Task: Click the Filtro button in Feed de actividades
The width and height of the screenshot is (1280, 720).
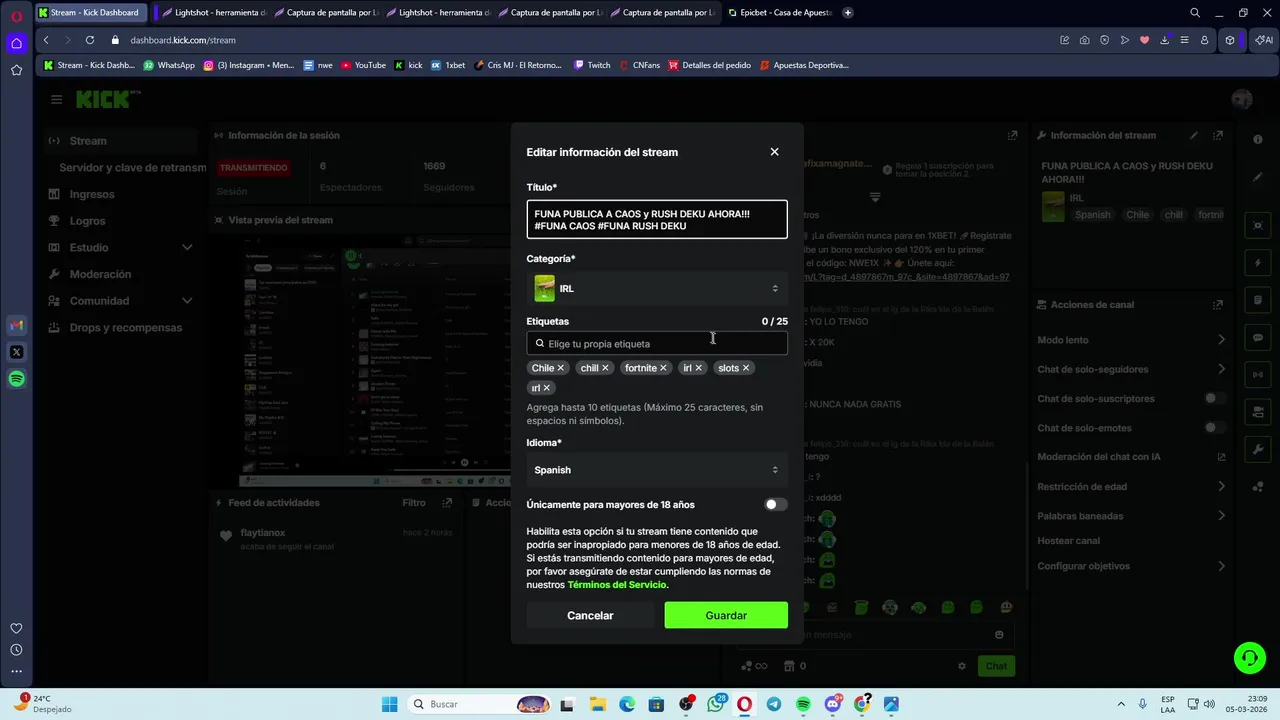Action: point(414,503)
